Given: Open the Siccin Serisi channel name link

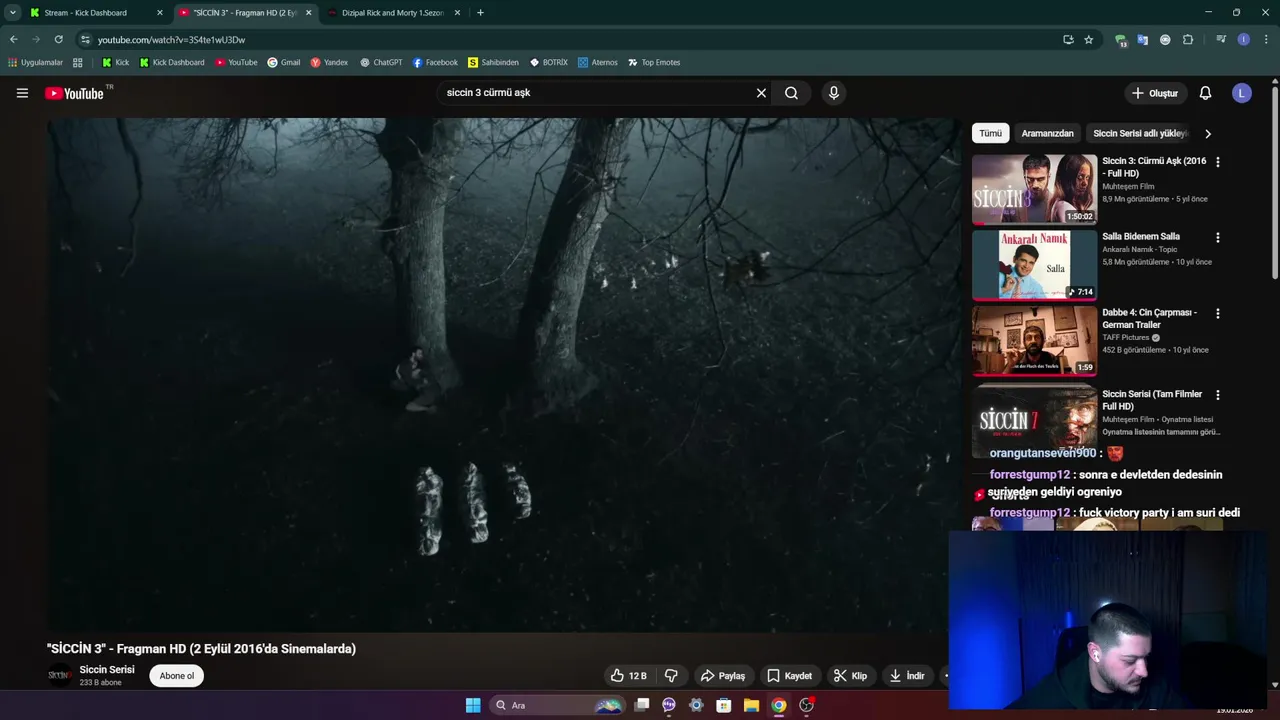Looking at the screenshot, I should point(107,670).
